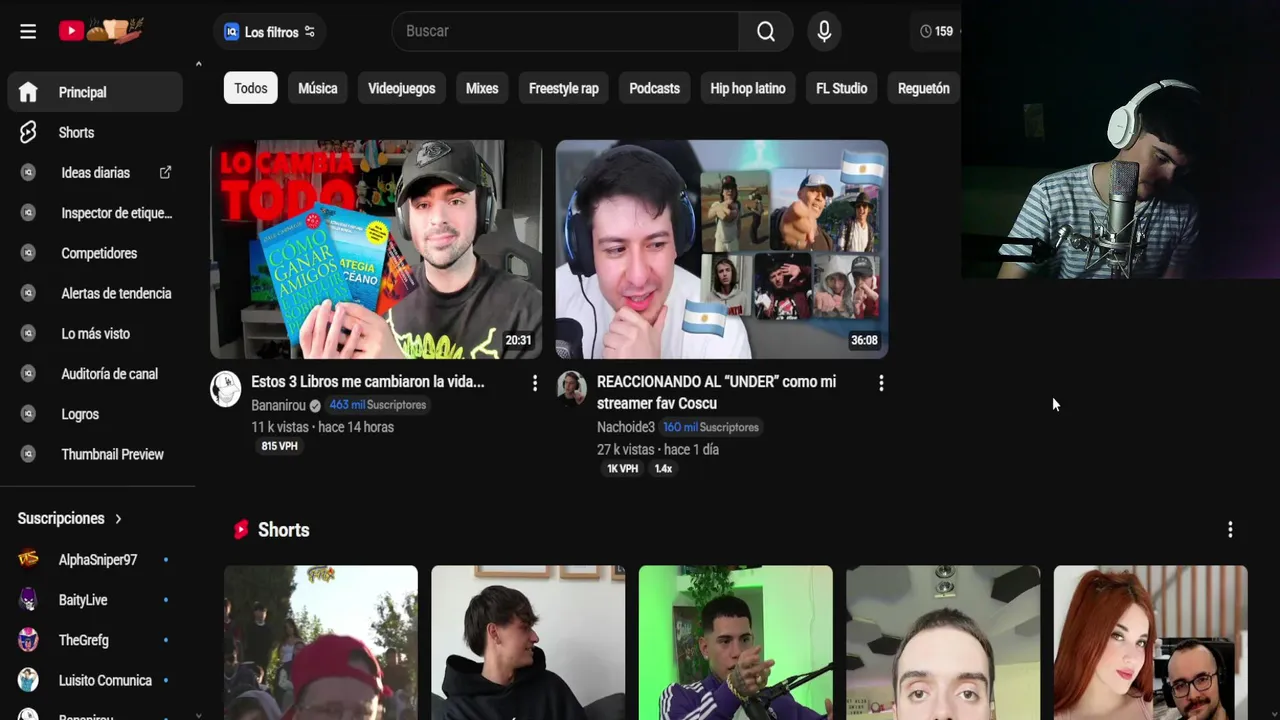This screenshot has width=1280, height=720.
Task: Click sidebar scroll up arrow
Action: point(198,64)
